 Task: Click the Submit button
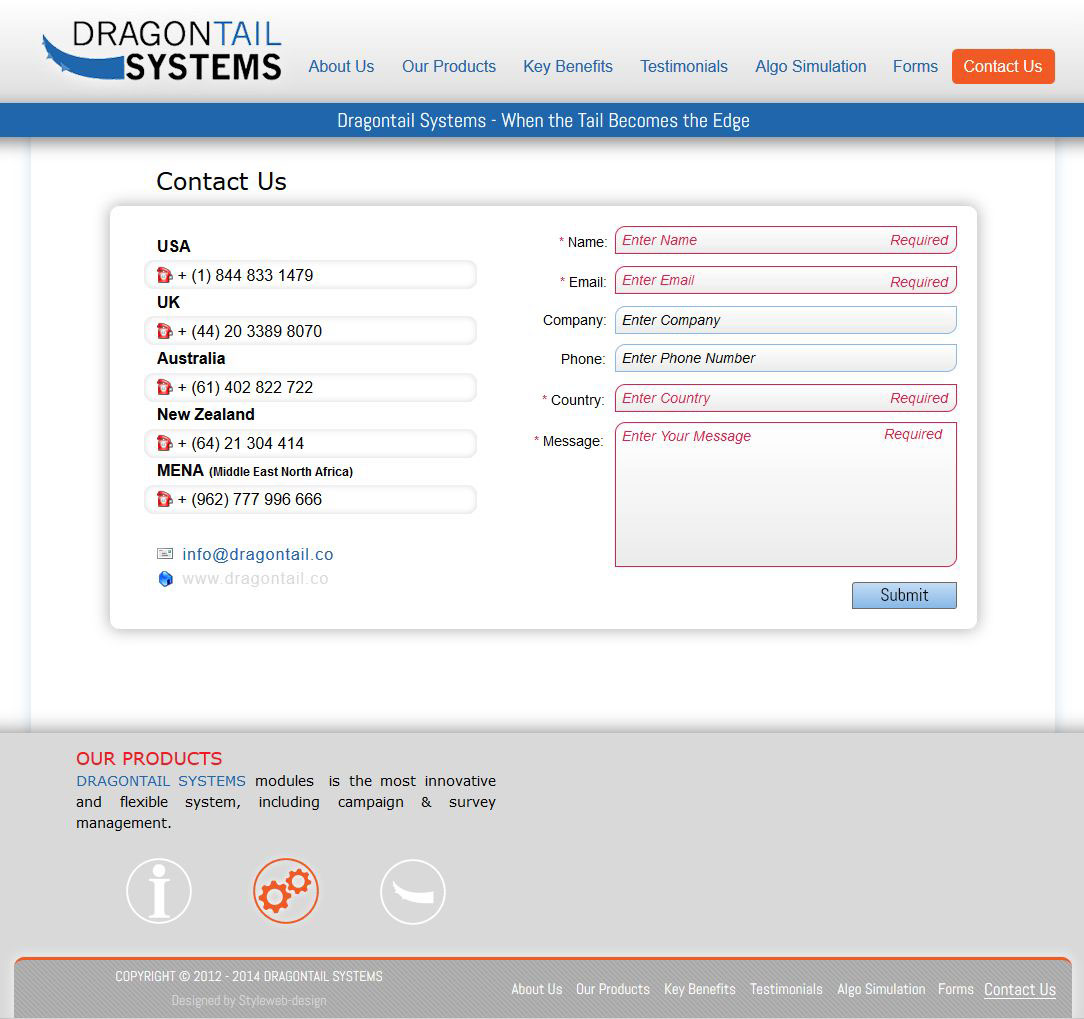pos(904,595)
